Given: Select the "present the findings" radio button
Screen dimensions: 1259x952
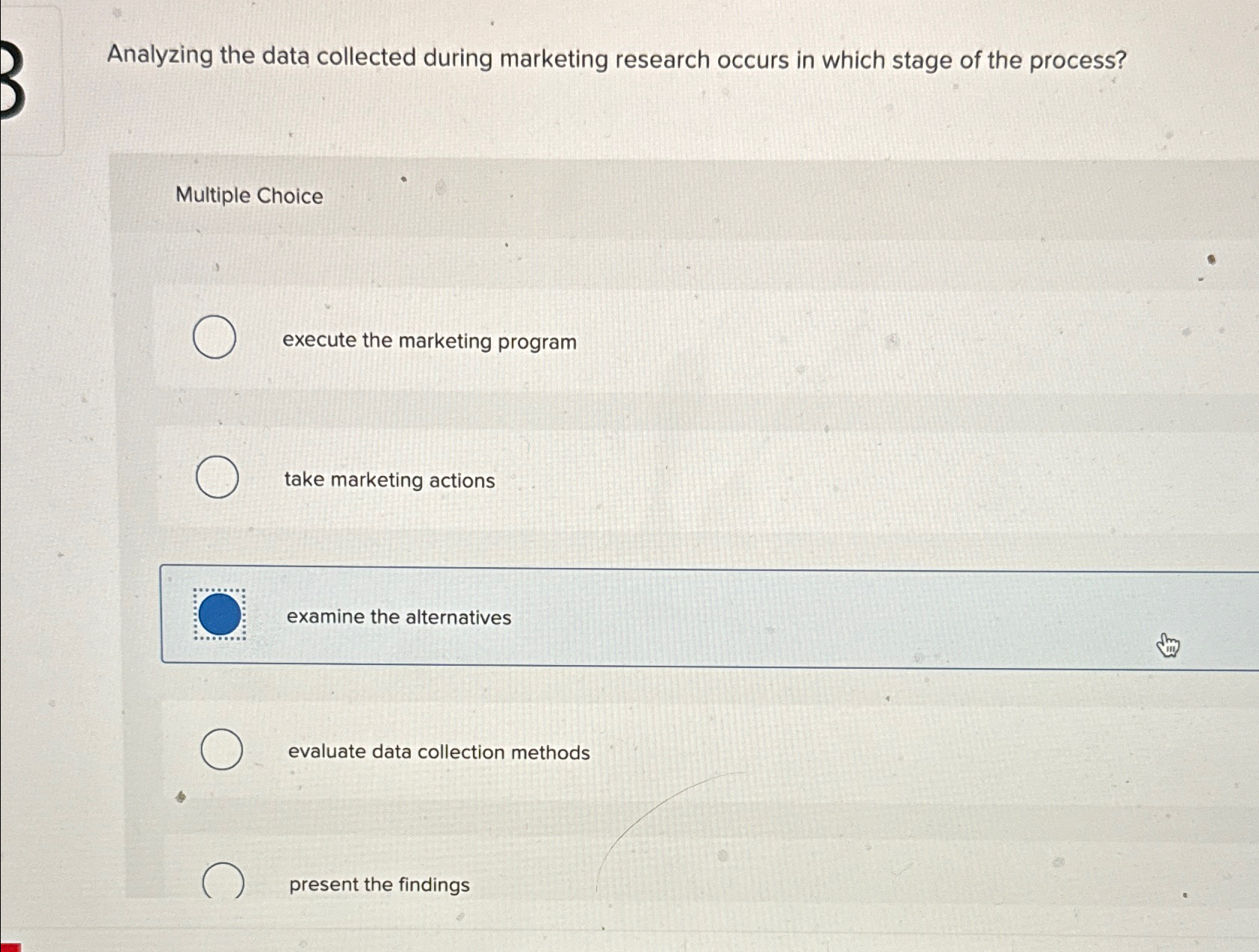Looking at the screenshot, I should [x=225, y=882].
